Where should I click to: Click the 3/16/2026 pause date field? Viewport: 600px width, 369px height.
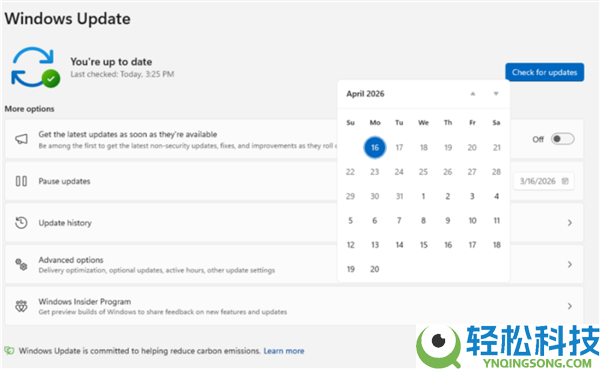[544, 181]
